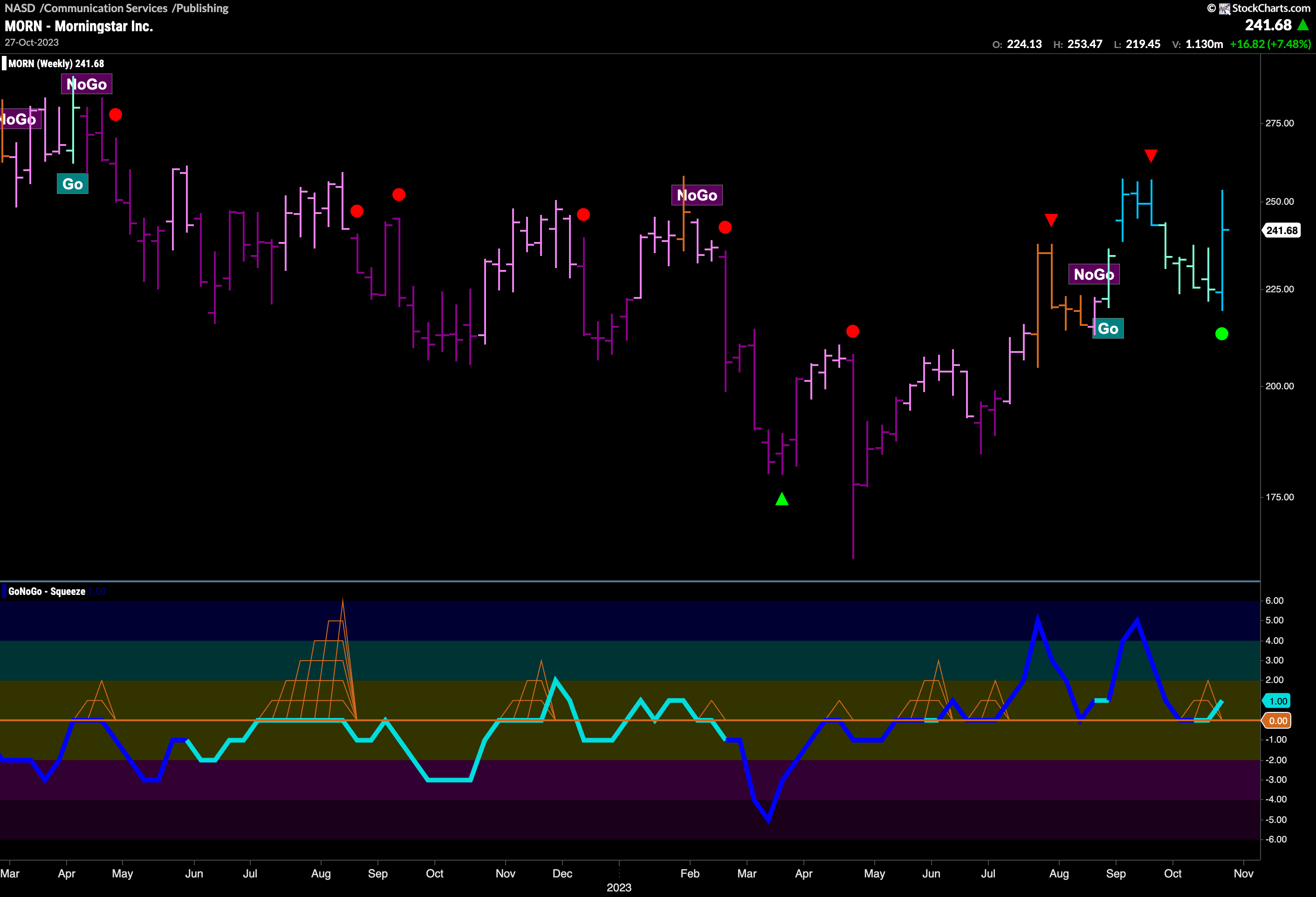Viewport: 1316px width, 897px height.
Task: Click the MORN - Morningstar Inc. title
Action: [x=79, y=26]
